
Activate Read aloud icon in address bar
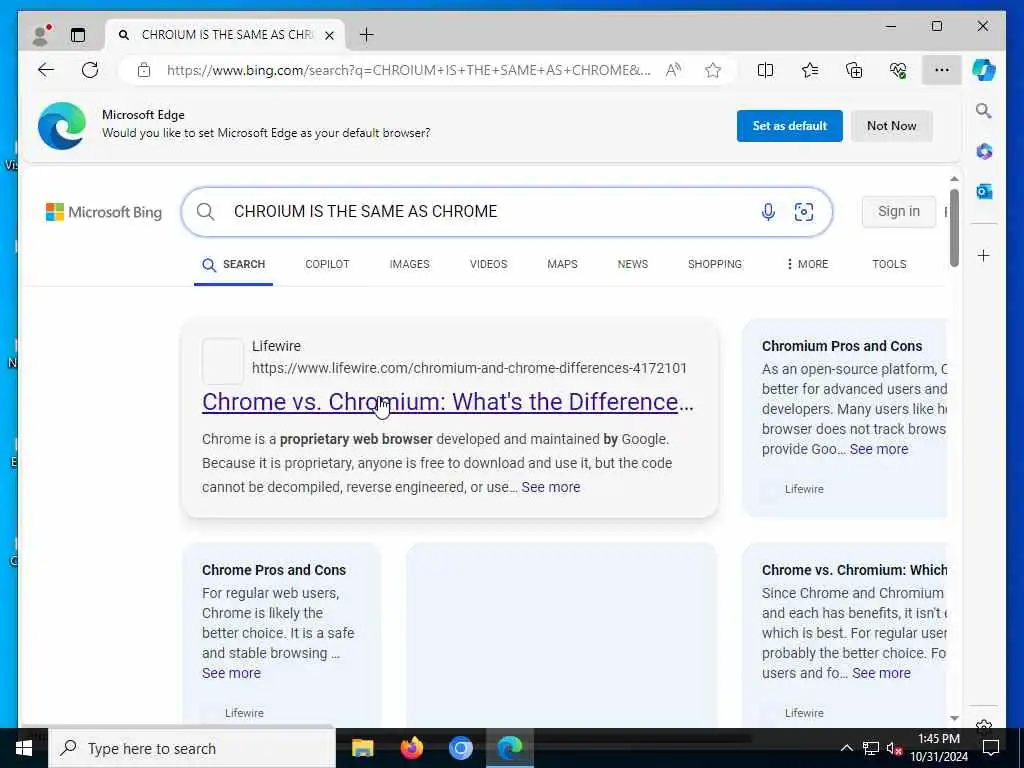coord(673,70)
